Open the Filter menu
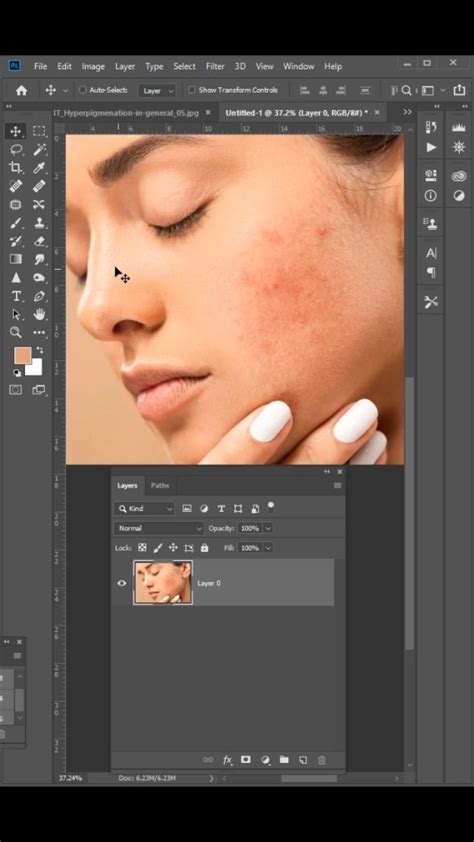Screen dimensions: 474x842 tap(215, 66)
